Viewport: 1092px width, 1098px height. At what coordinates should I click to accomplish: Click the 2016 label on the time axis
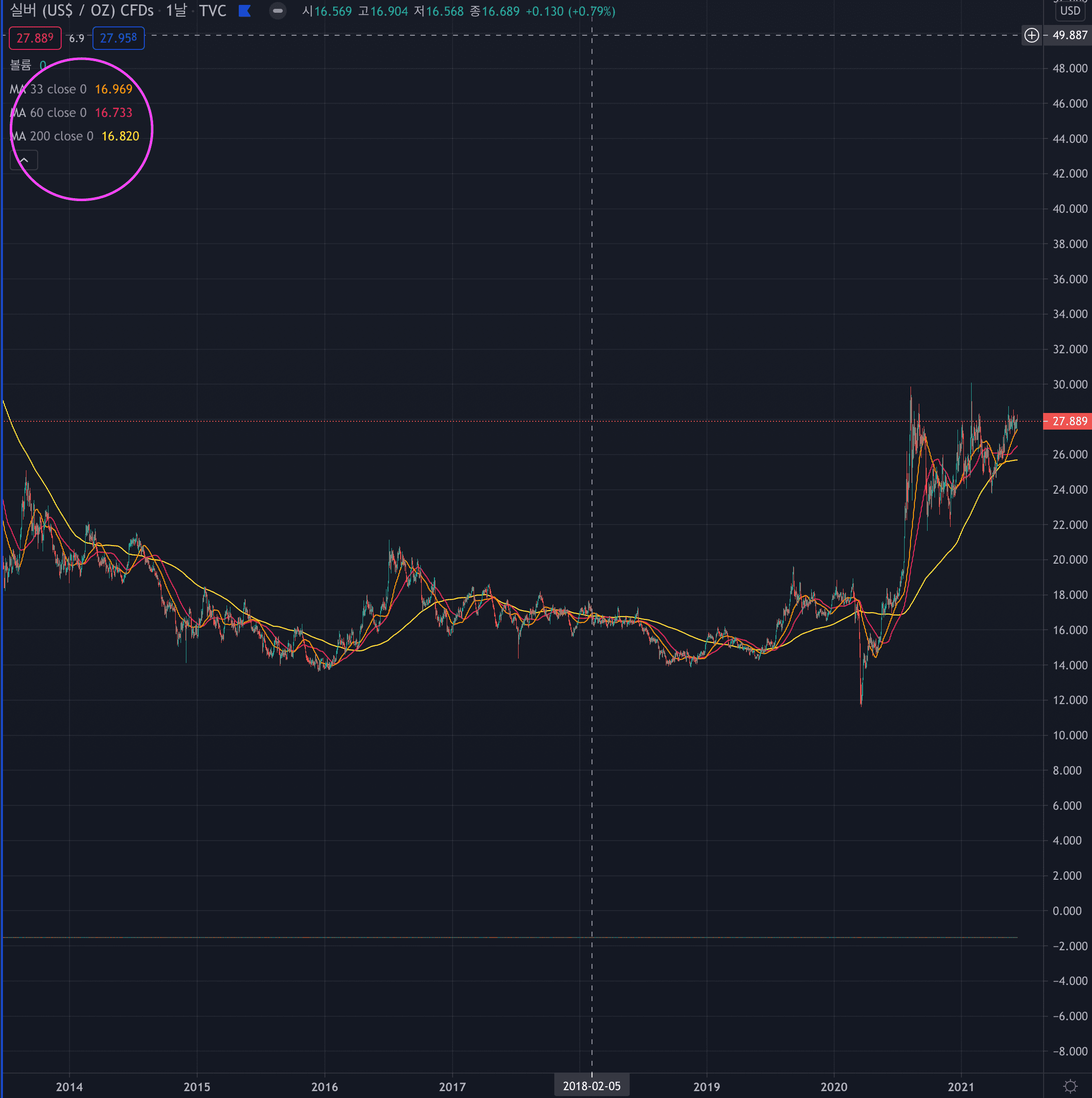[x=324, y=1087]
